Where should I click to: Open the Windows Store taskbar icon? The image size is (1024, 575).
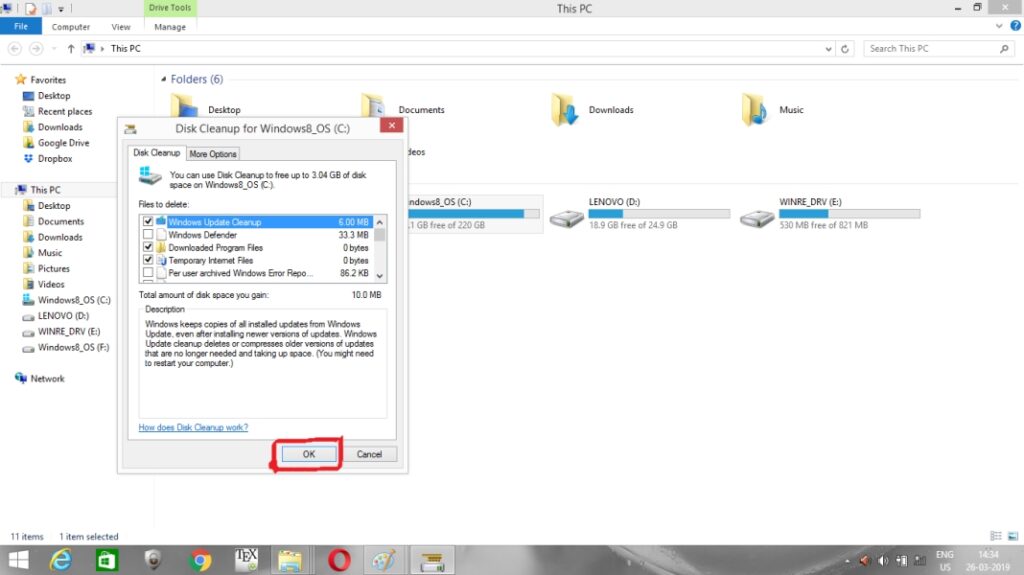(x=106, y=560)
